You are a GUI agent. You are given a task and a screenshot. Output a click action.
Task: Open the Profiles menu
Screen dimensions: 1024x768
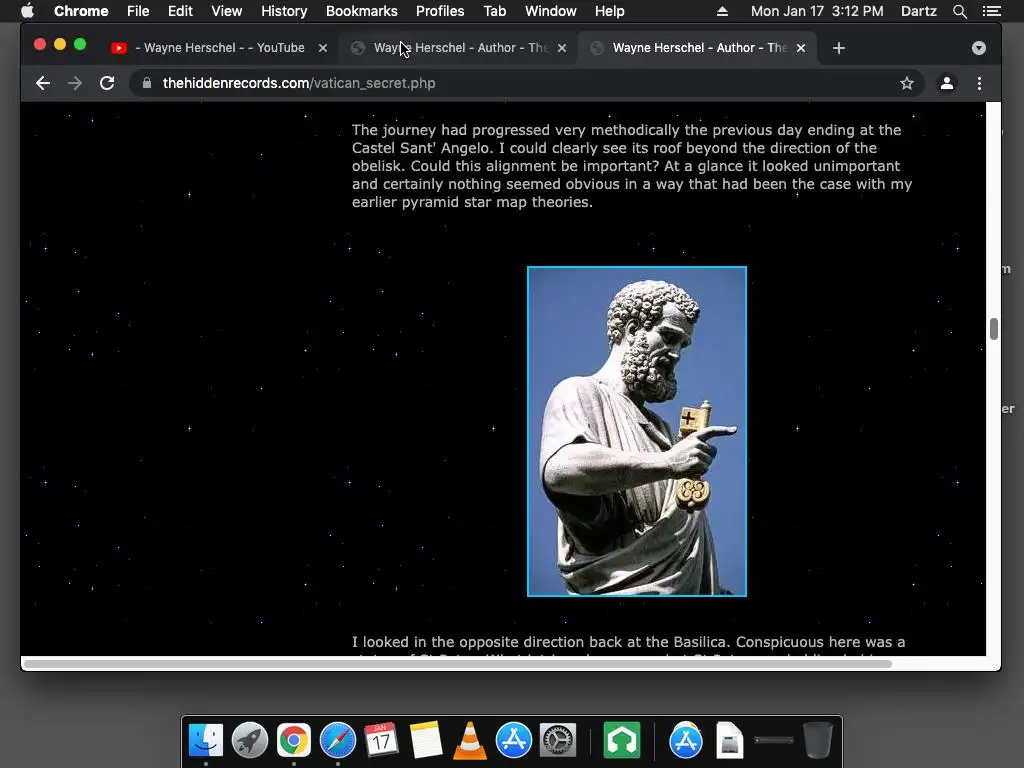pos(440,11)
